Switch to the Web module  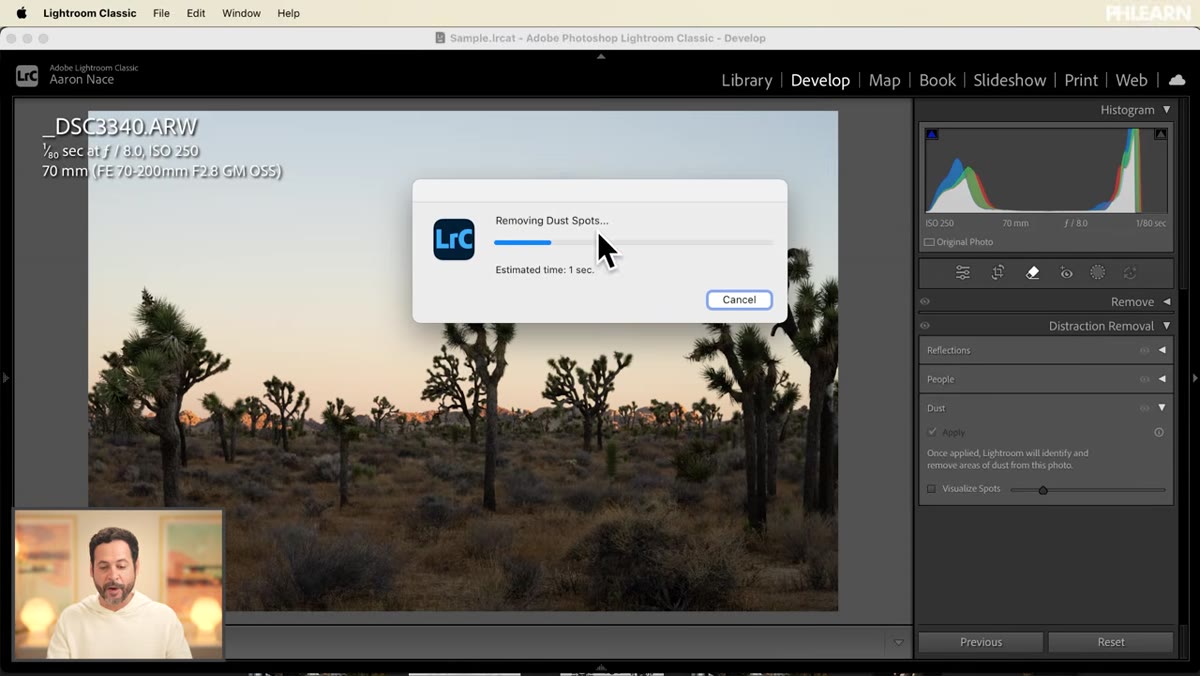click(1131, 80)
